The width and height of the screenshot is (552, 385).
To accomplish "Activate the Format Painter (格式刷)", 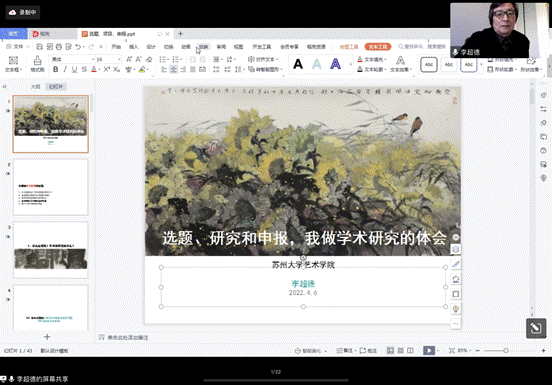I will pyautogui.click(x=37, y=64).
